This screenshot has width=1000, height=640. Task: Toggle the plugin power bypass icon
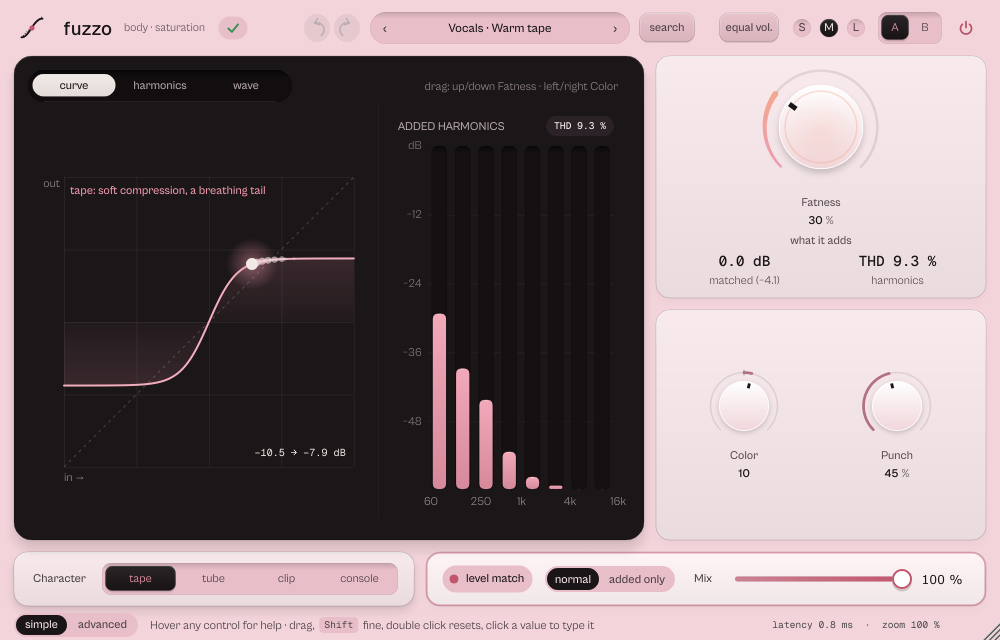[966, 28]
